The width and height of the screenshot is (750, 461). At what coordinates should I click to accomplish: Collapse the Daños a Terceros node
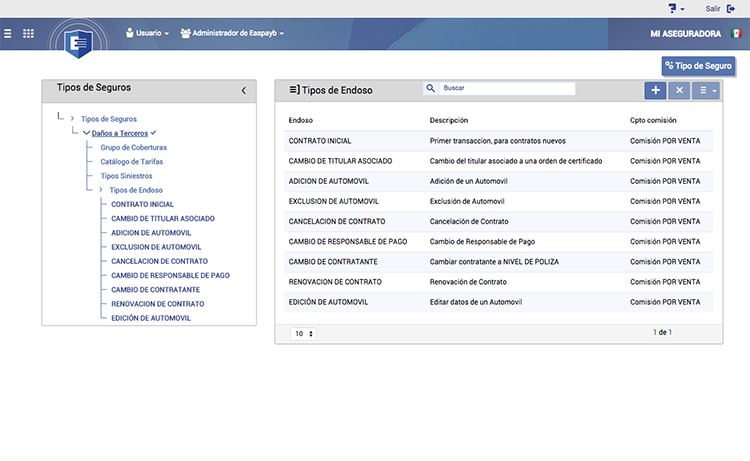(87, 133)
